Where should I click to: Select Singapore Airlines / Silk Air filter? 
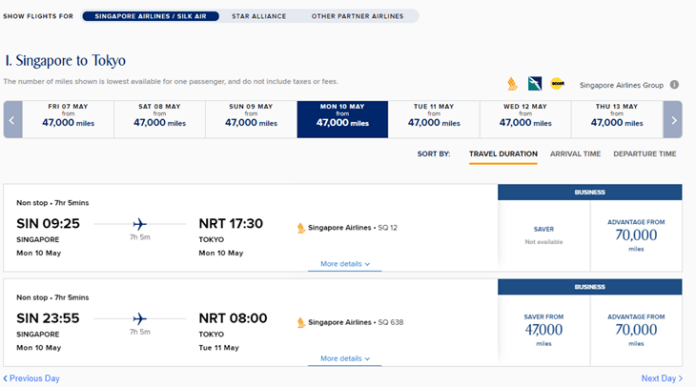point(150,16)
